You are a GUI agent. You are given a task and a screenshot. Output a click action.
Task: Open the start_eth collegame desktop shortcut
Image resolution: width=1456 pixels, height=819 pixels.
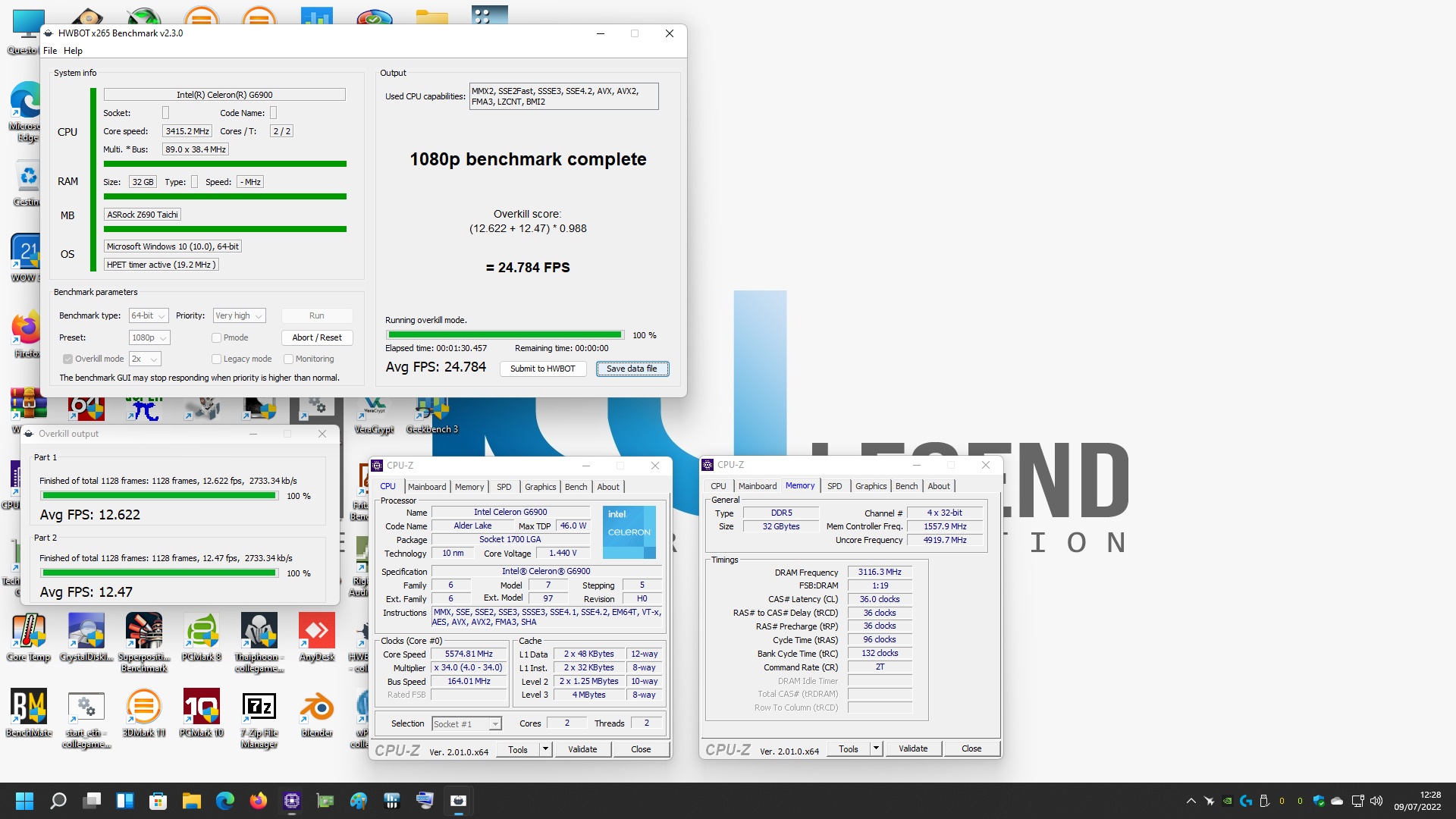coord(86,718)
